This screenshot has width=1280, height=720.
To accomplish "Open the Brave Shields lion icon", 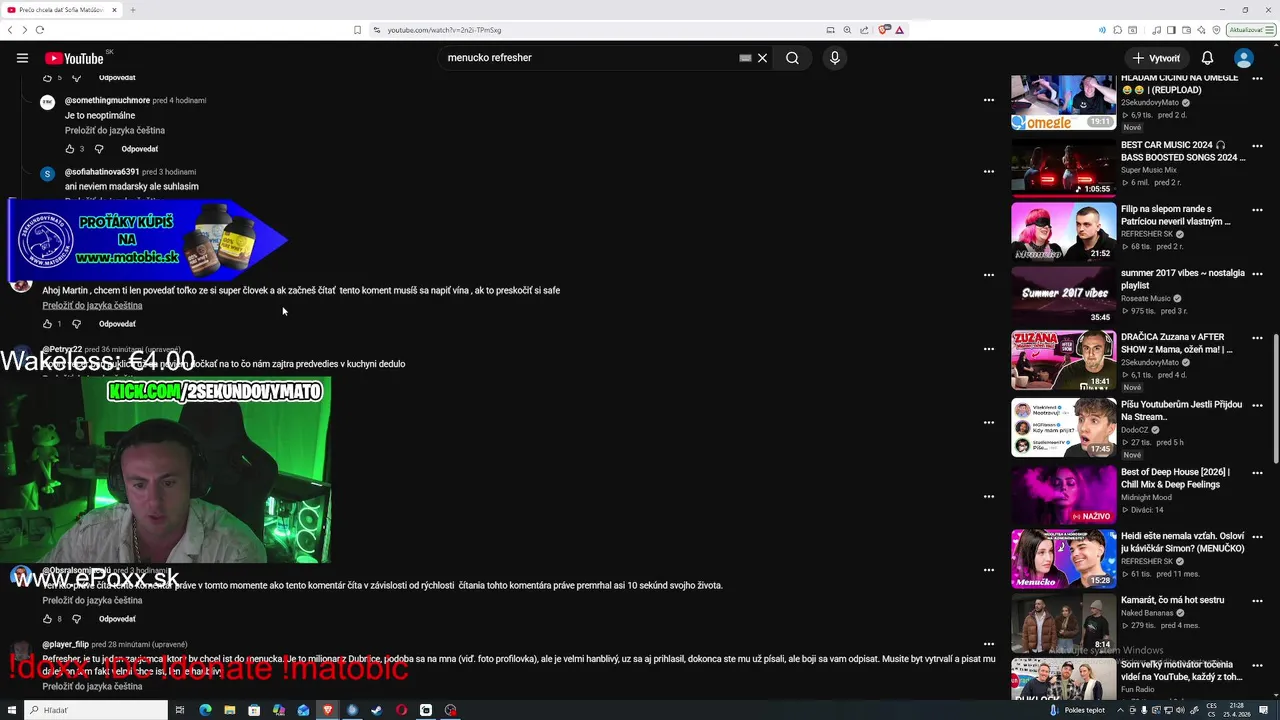I will tap(883, 30).
